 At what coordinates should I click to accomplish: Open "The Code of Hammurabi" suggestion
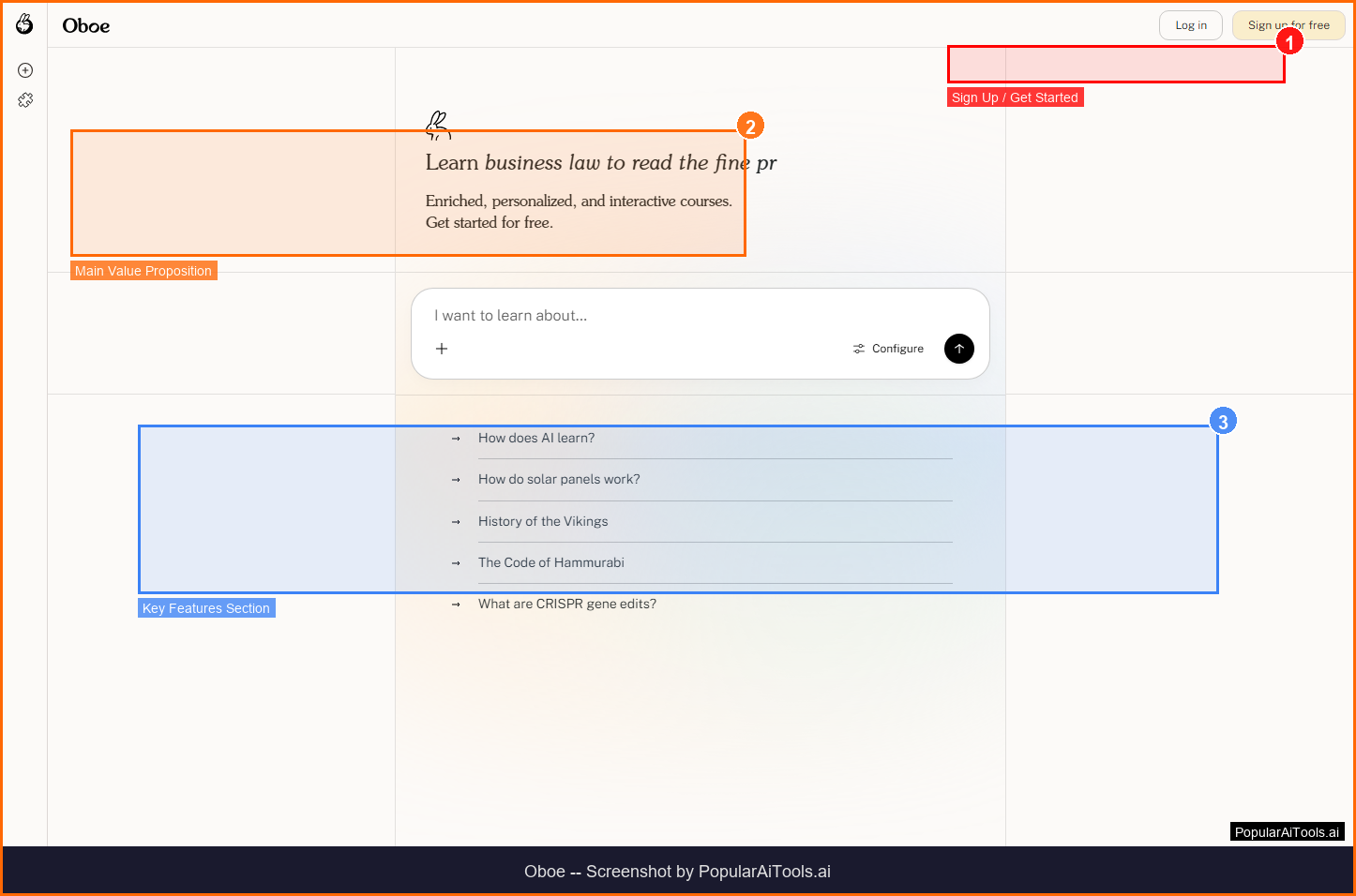(551, 563)
